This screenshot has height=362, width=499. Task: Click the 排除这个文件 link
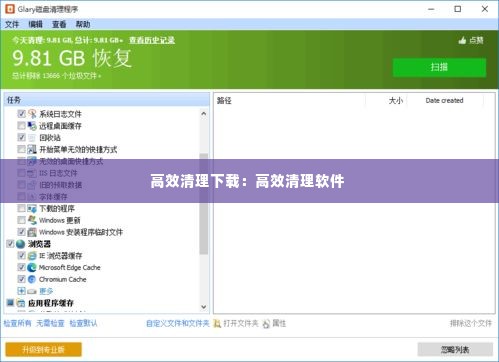(471, 323)
